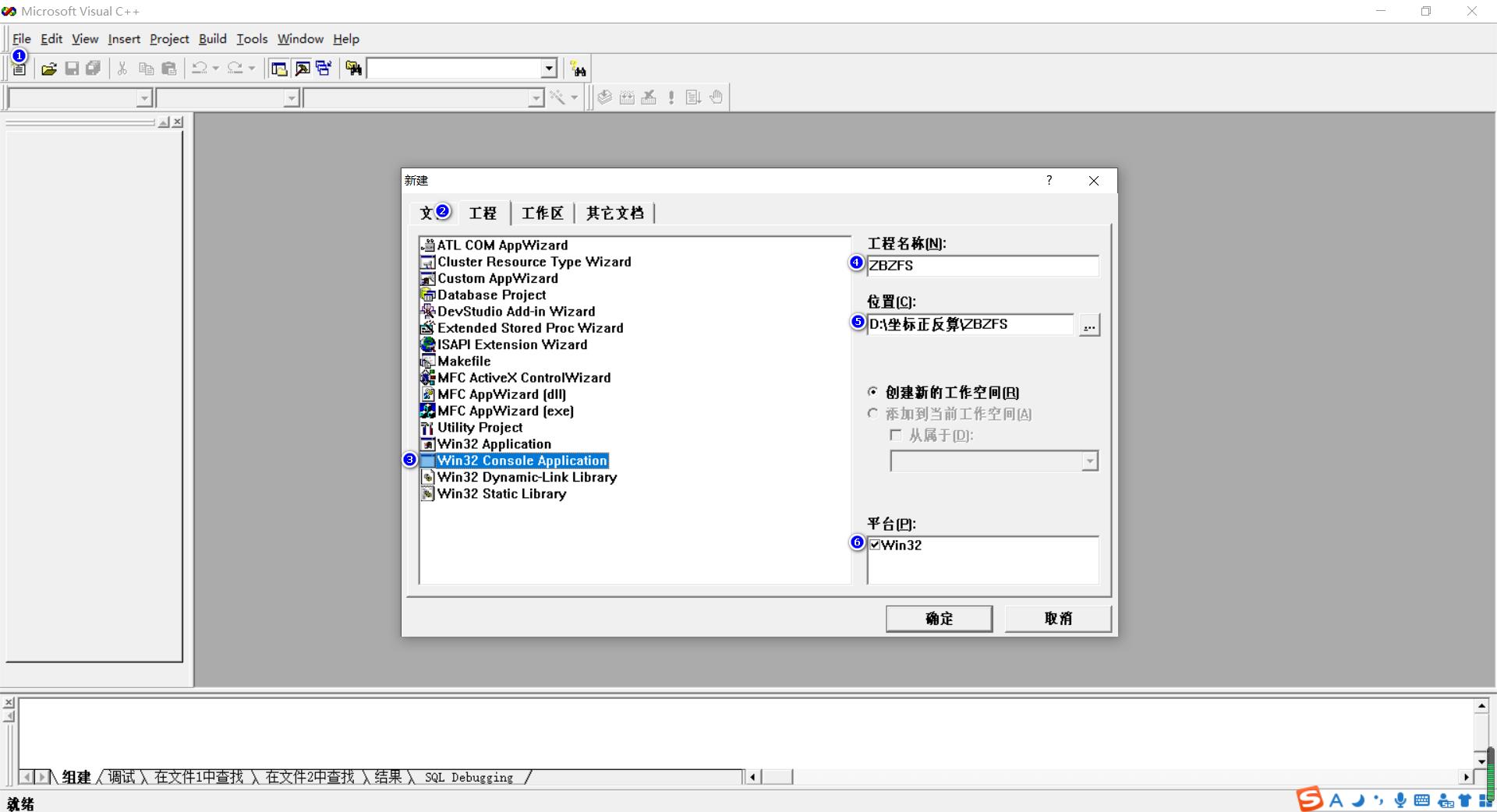The height and width of the screenshot is (812, 1497).
Task: Click the Paste clipboard icon
Action: (x=168, y=69)
